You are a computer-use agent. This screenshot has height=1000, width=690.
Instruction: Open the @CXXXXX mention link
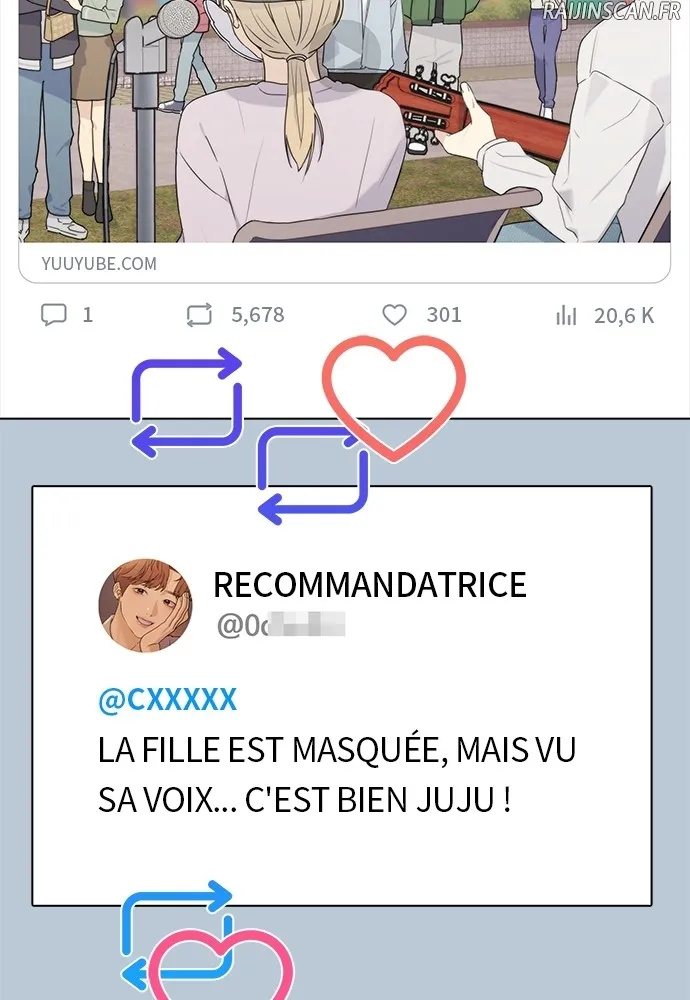(x=168, y=700)
